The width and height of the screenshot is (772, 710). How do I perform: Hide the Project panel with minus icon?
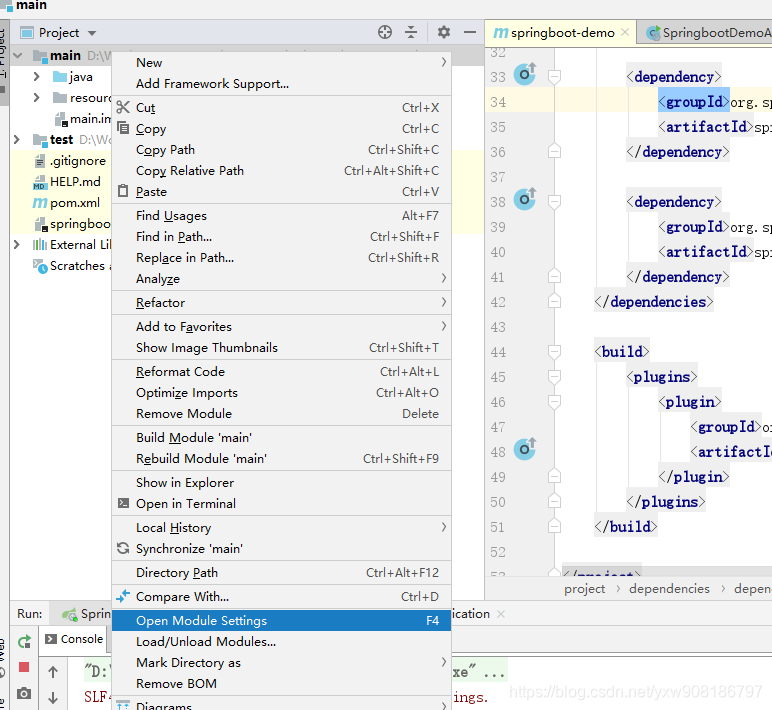(470, 32)
